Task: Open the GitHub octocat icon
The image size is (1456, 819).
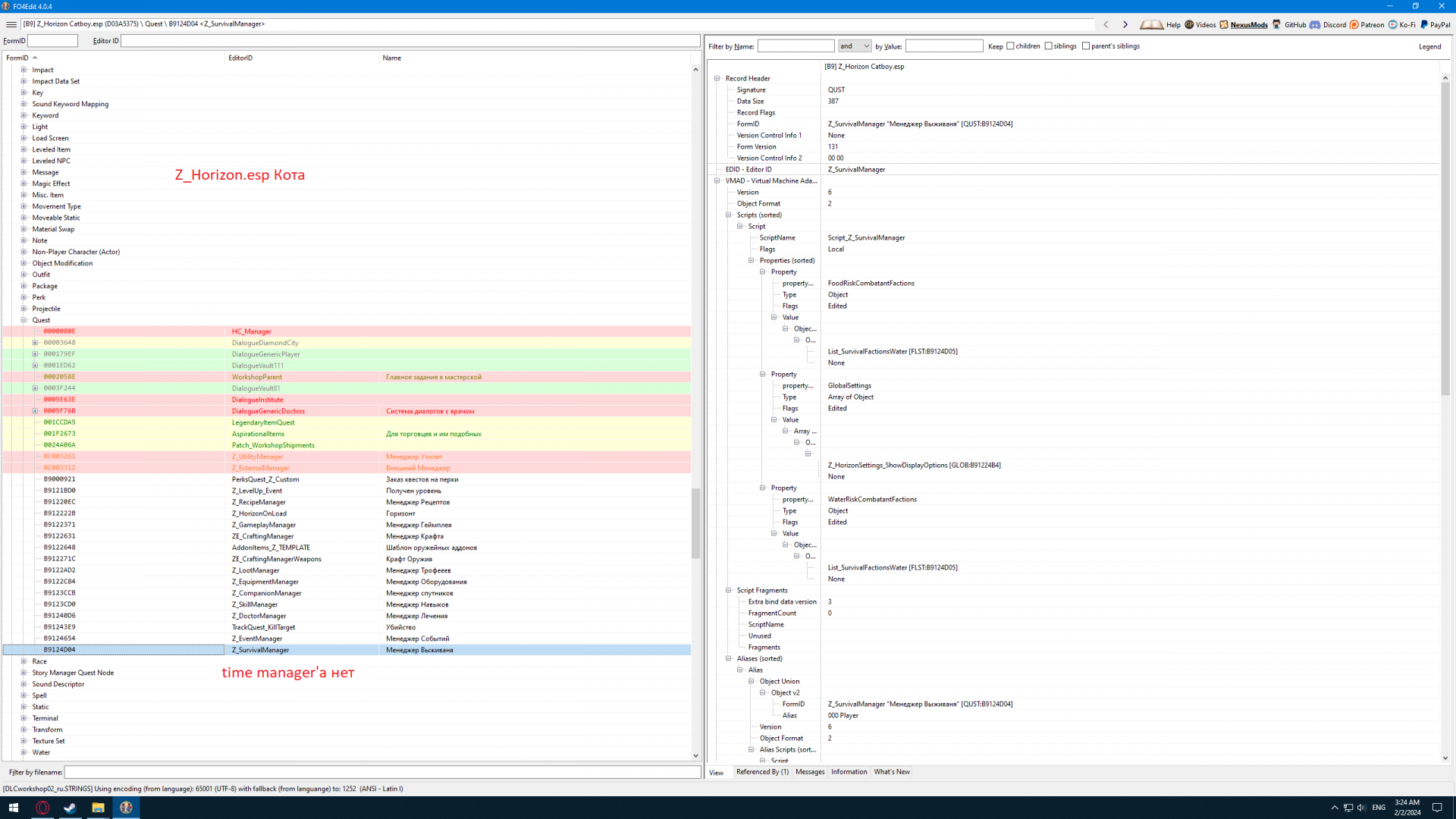Action: pyautogui.click(x=1277, y=24)
